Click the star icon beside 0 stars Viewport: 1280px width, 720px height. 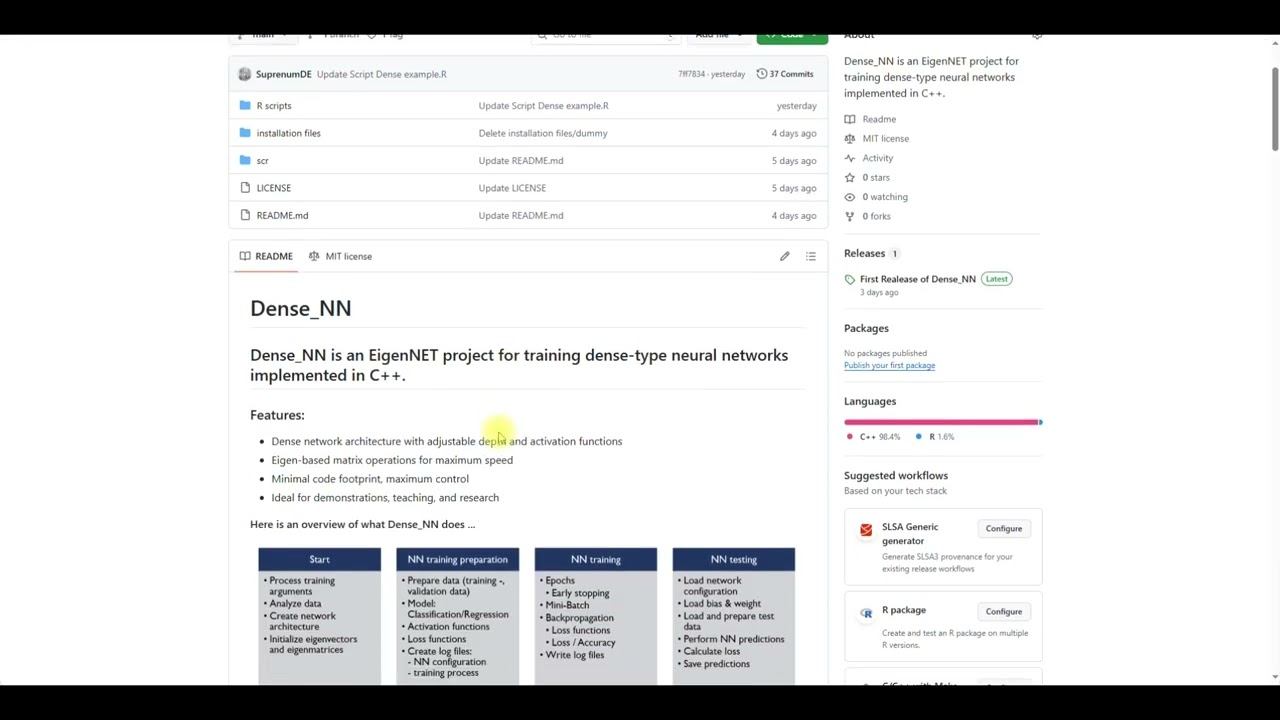(850, 177)
